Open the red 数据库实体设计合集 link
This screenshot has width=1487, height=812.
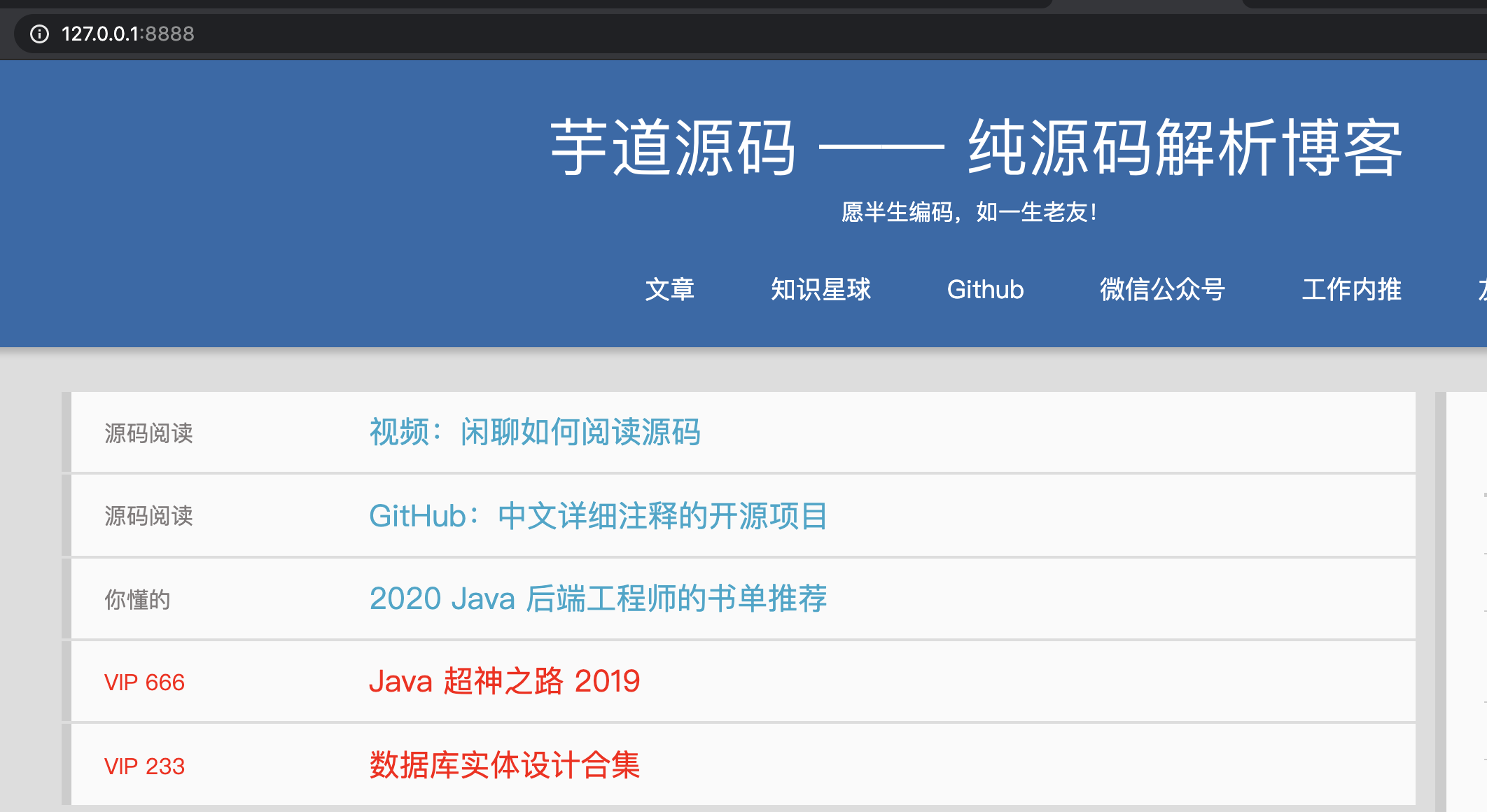click(504, 764)
